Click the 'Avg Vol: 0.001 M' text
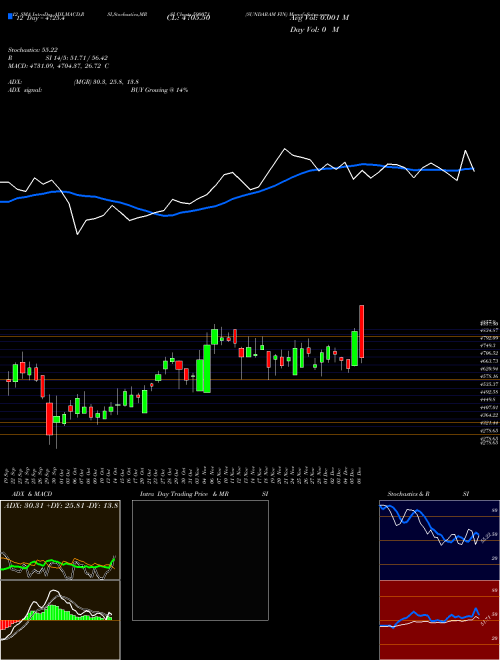 point(319,18)
